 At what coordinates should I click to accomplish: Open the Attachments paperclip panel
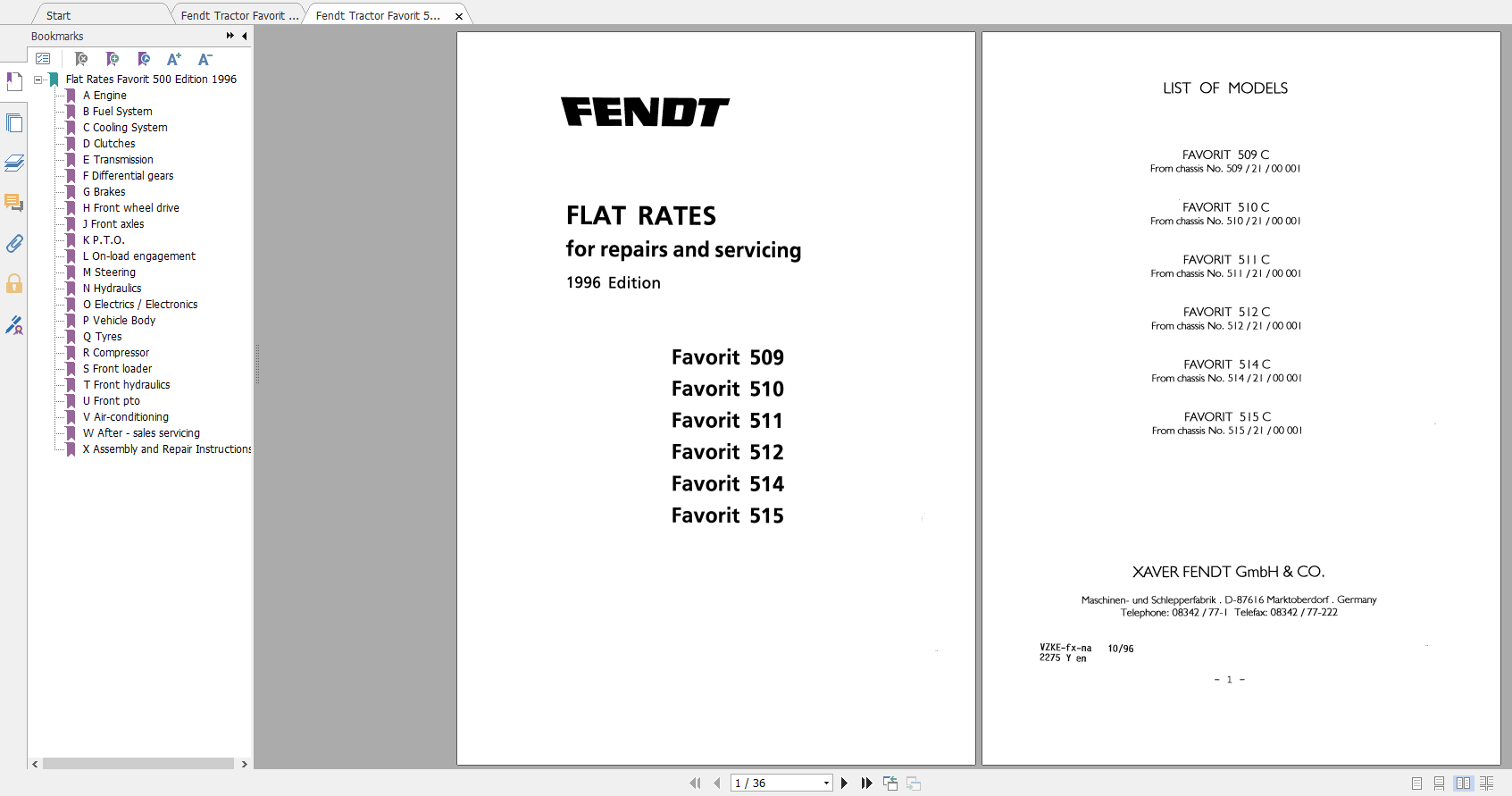point(14,243)
